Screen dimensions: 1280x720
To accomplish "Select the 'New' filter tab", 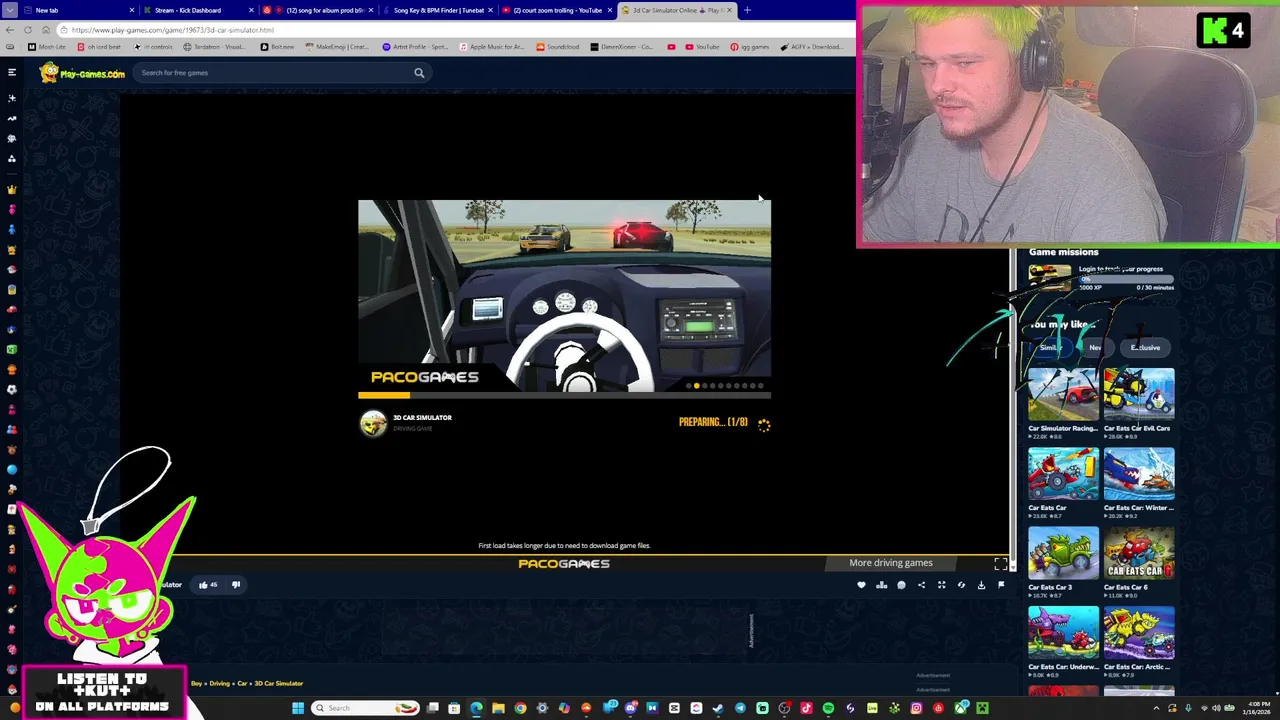I will [x=1095, y=347].
